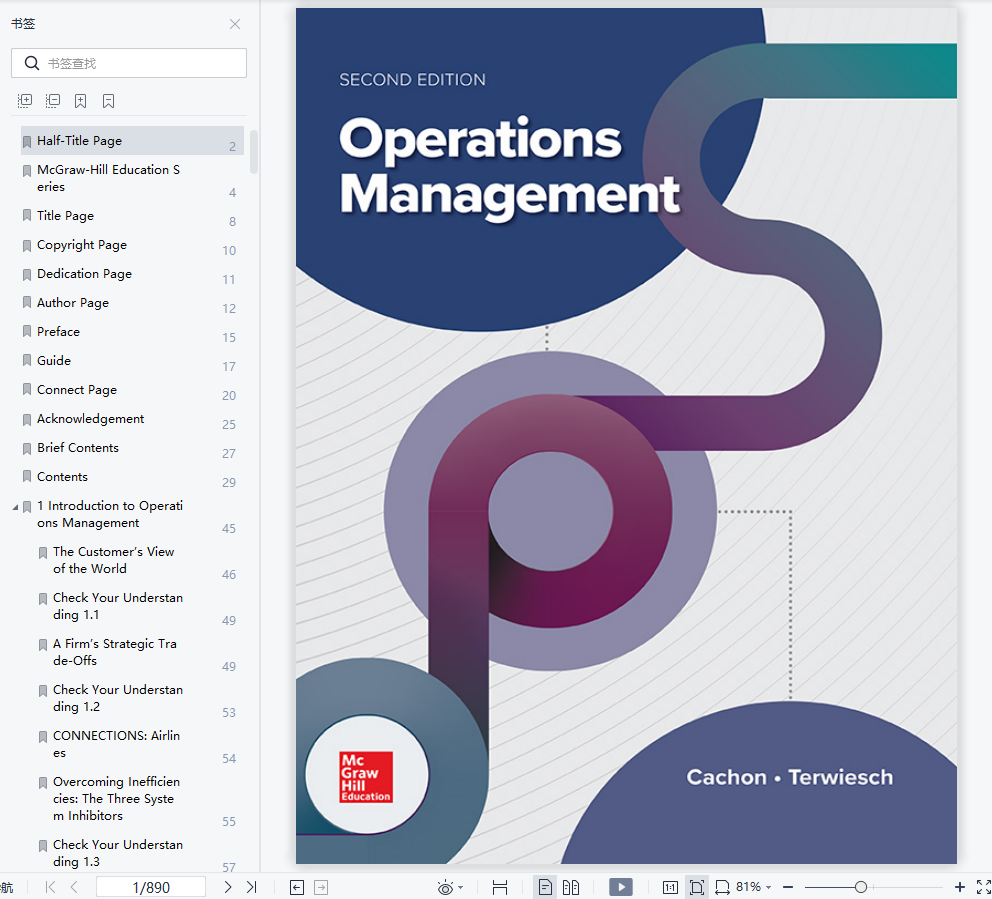Click the page number box 1/890
This screenshot has width=992, height=899.
tap(151, 887)
